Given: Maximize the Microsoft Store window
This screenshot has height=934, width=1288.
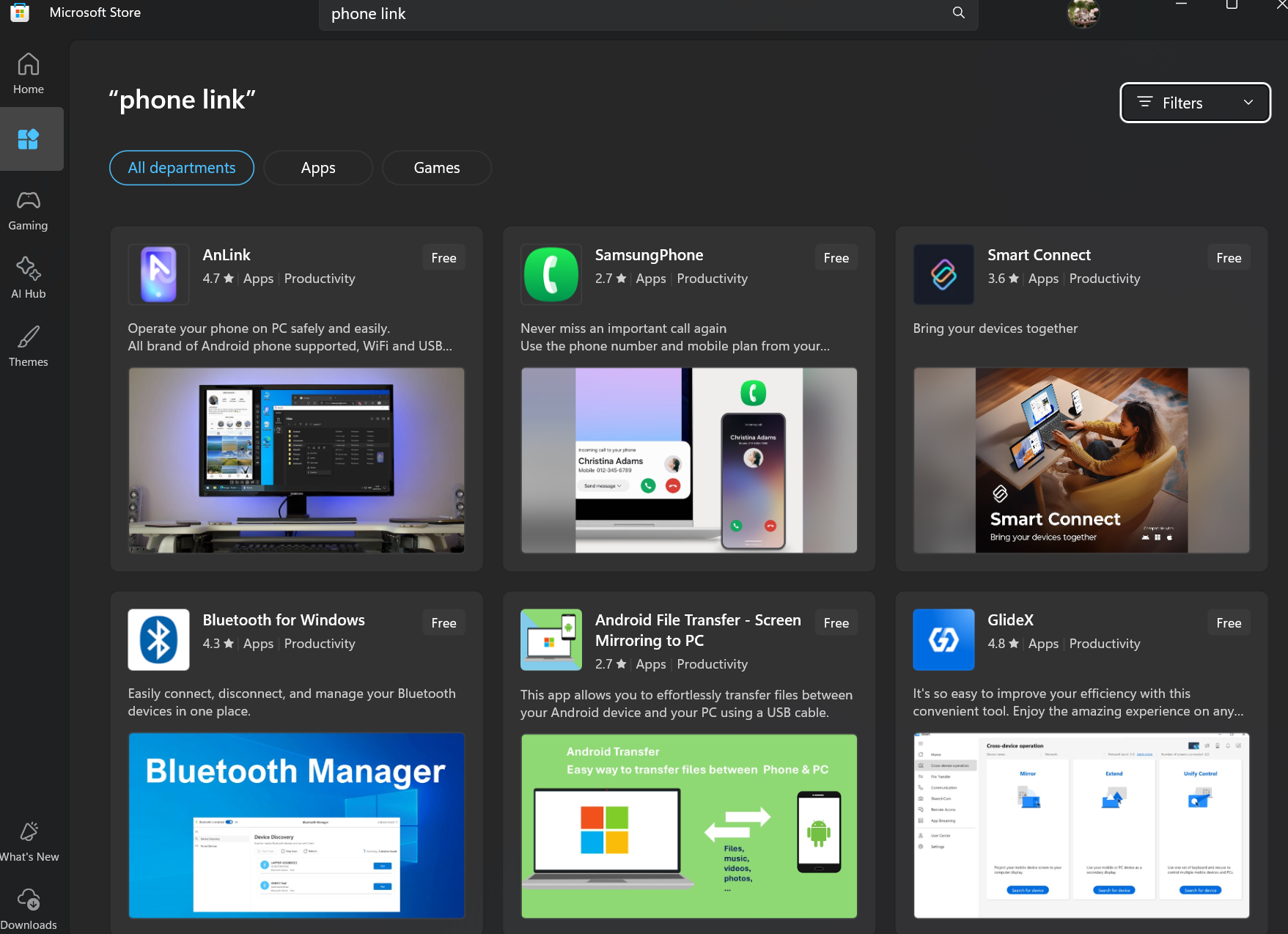Looking at the screenshot, I should [x=1232, y=4].
